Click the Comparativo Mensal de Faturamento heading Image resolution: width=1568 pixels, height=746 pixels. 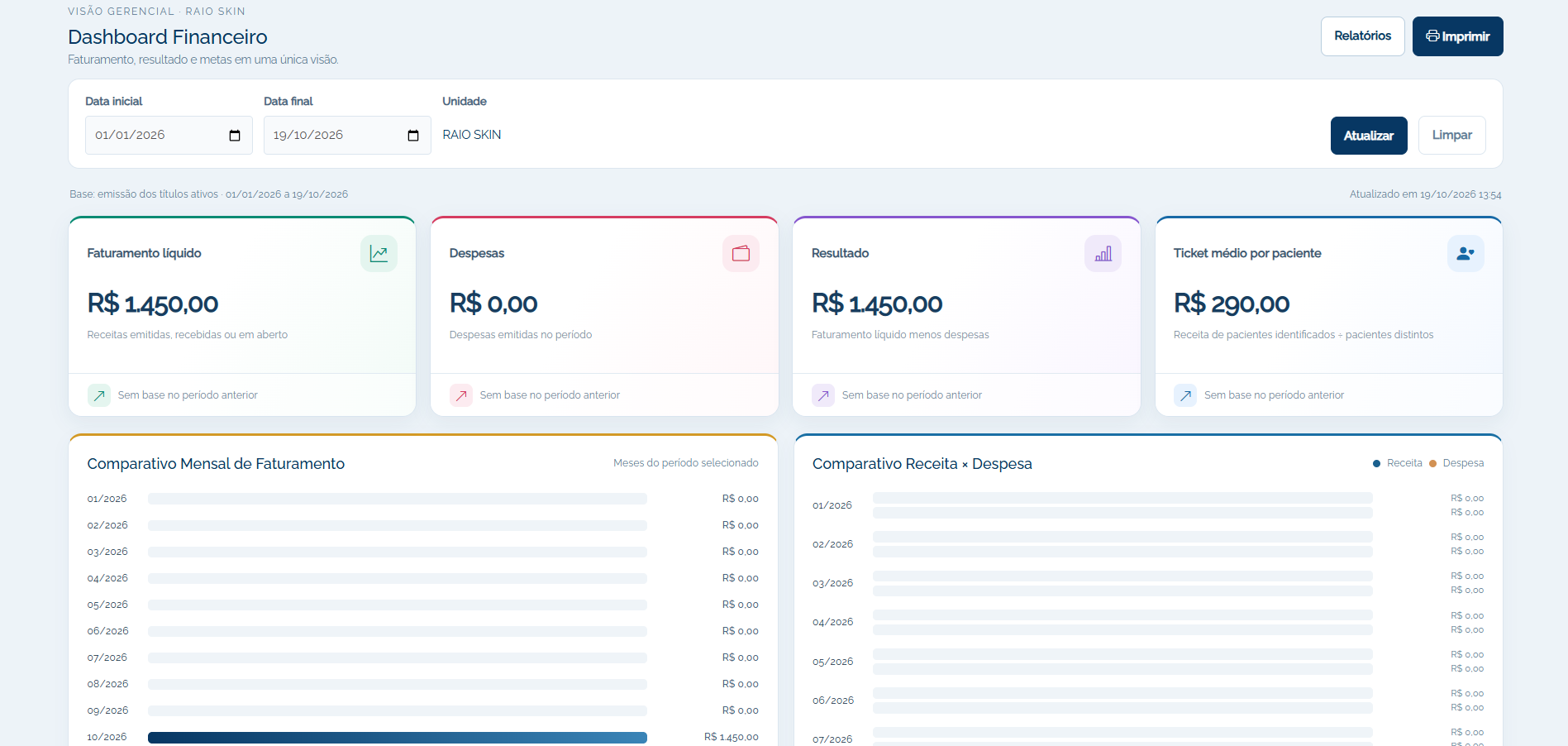216,464
